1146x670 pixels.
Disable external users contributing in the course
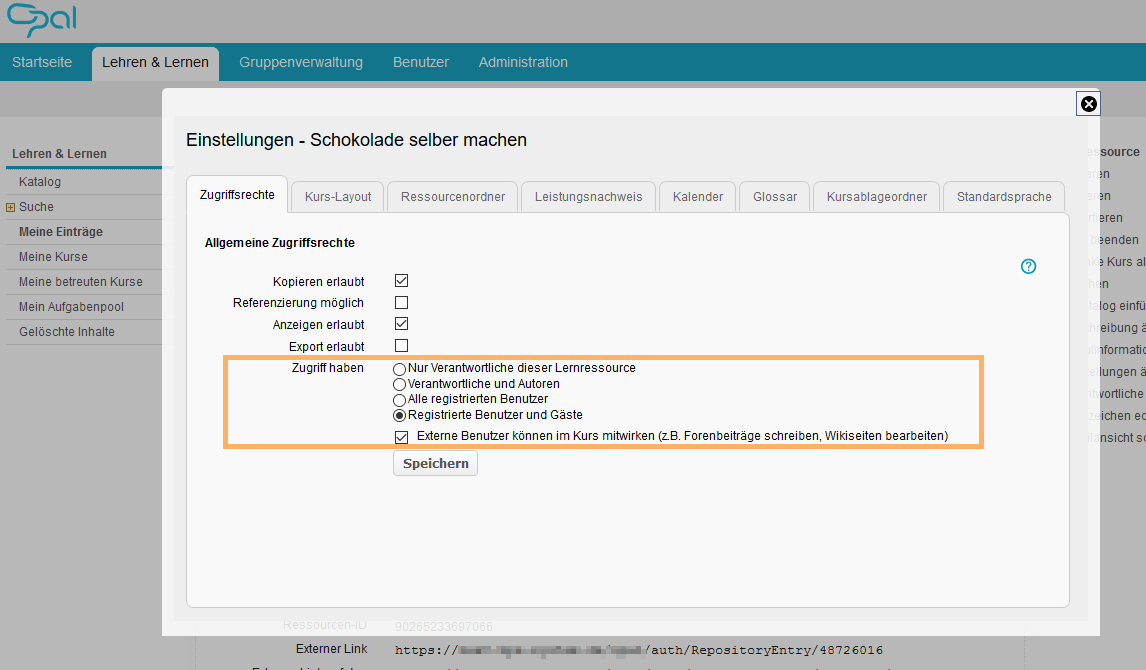(401, 437)
